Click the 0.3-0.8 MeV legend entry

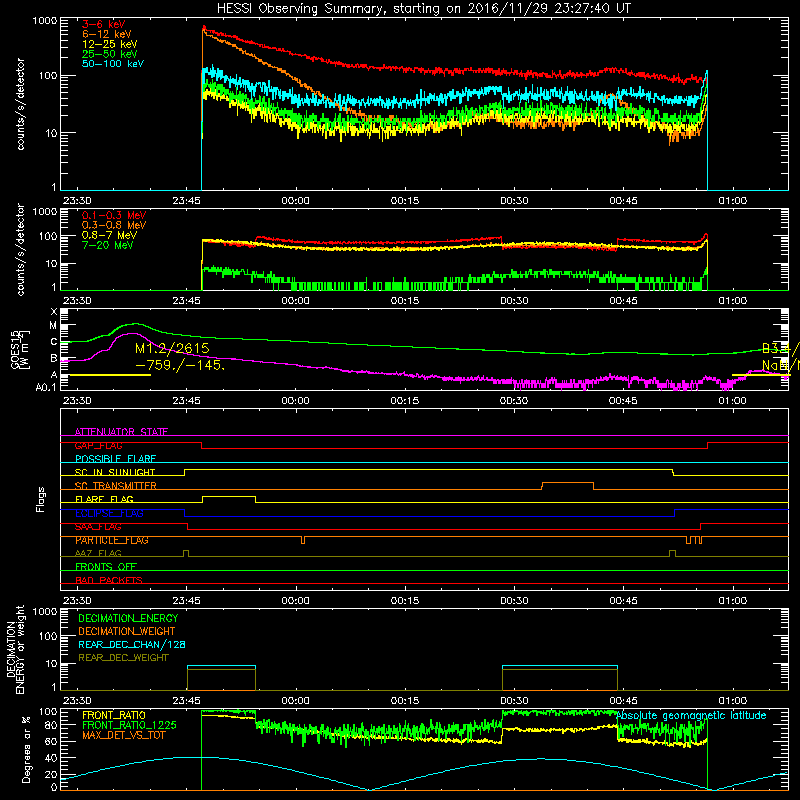(x=114, y=225)
